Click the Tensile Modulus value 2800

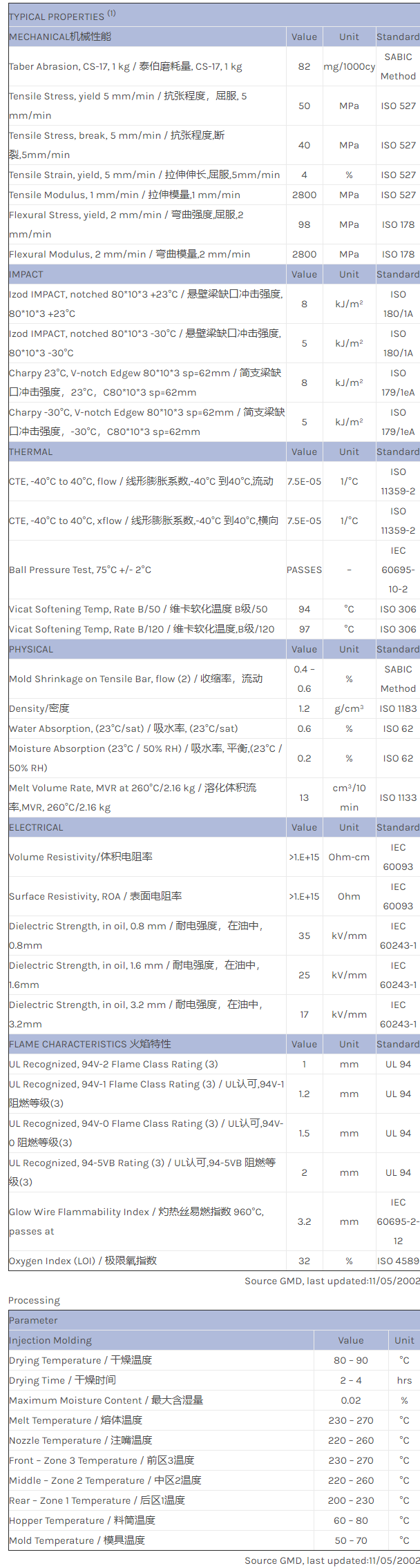[x=304, y=195]
